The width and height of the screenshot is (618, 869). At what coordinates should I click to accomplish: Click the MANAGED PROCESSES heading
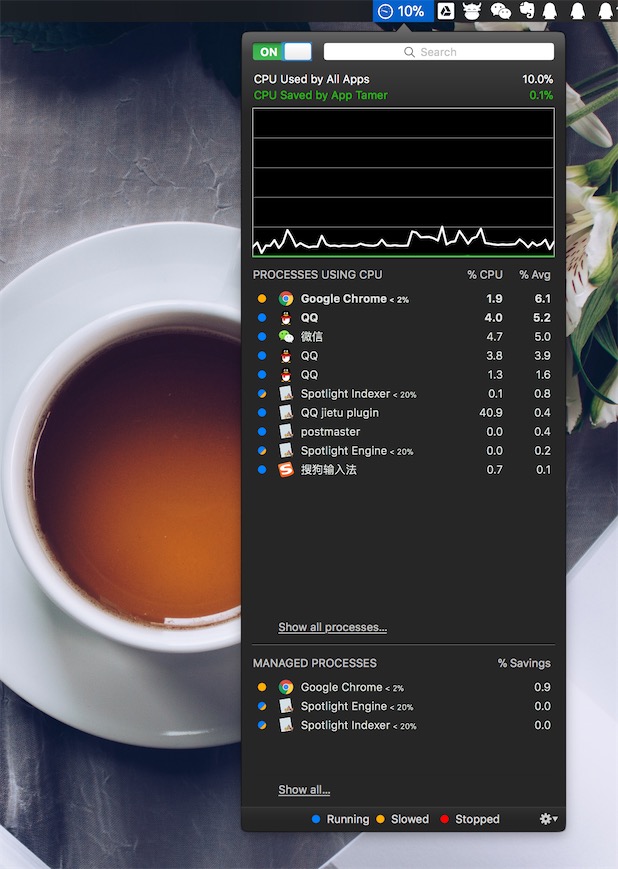pos(314,663)
